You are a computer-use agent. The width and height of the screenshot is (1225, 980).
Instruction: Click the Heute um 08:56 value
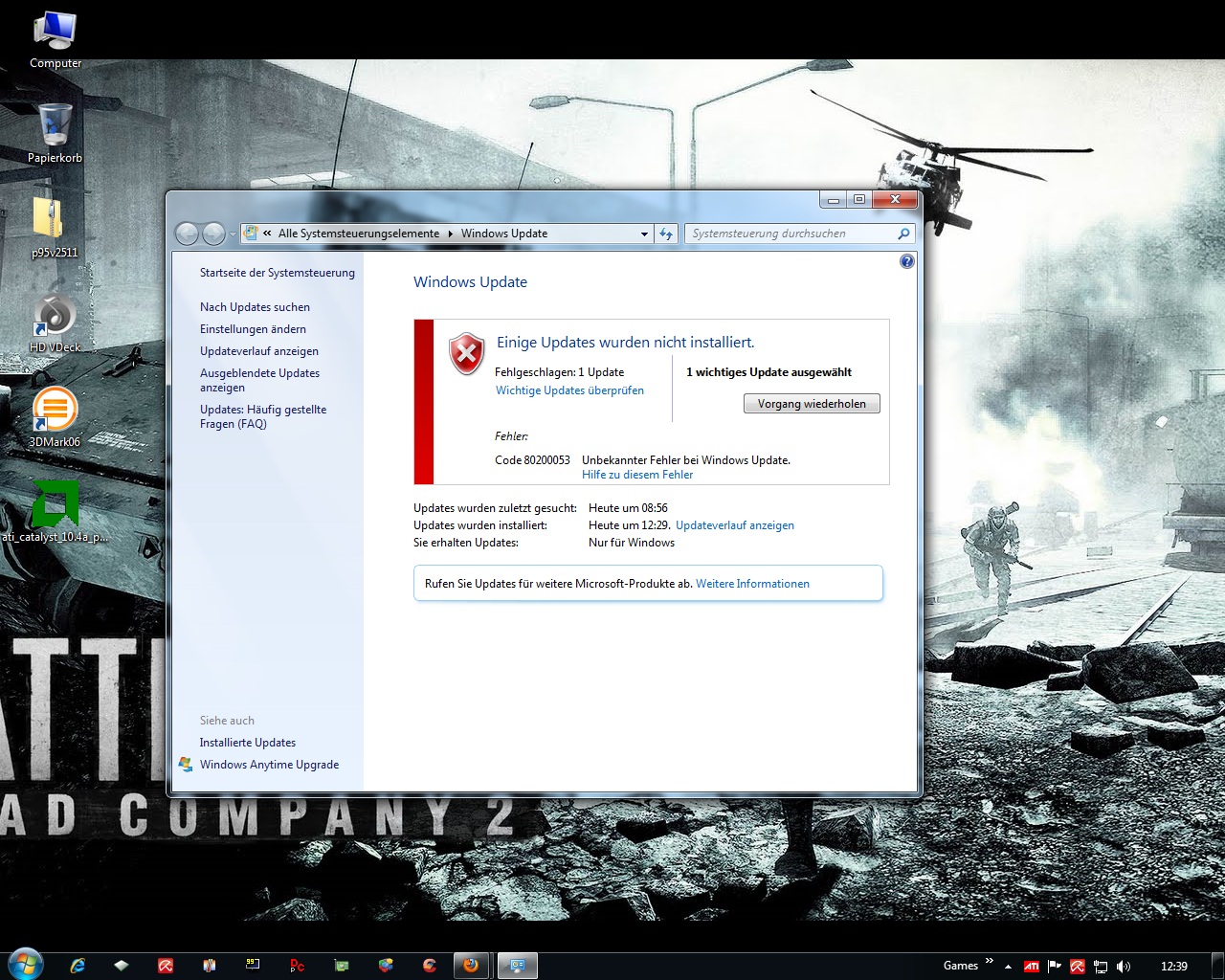pyautogui.click(x=628, y=508)
